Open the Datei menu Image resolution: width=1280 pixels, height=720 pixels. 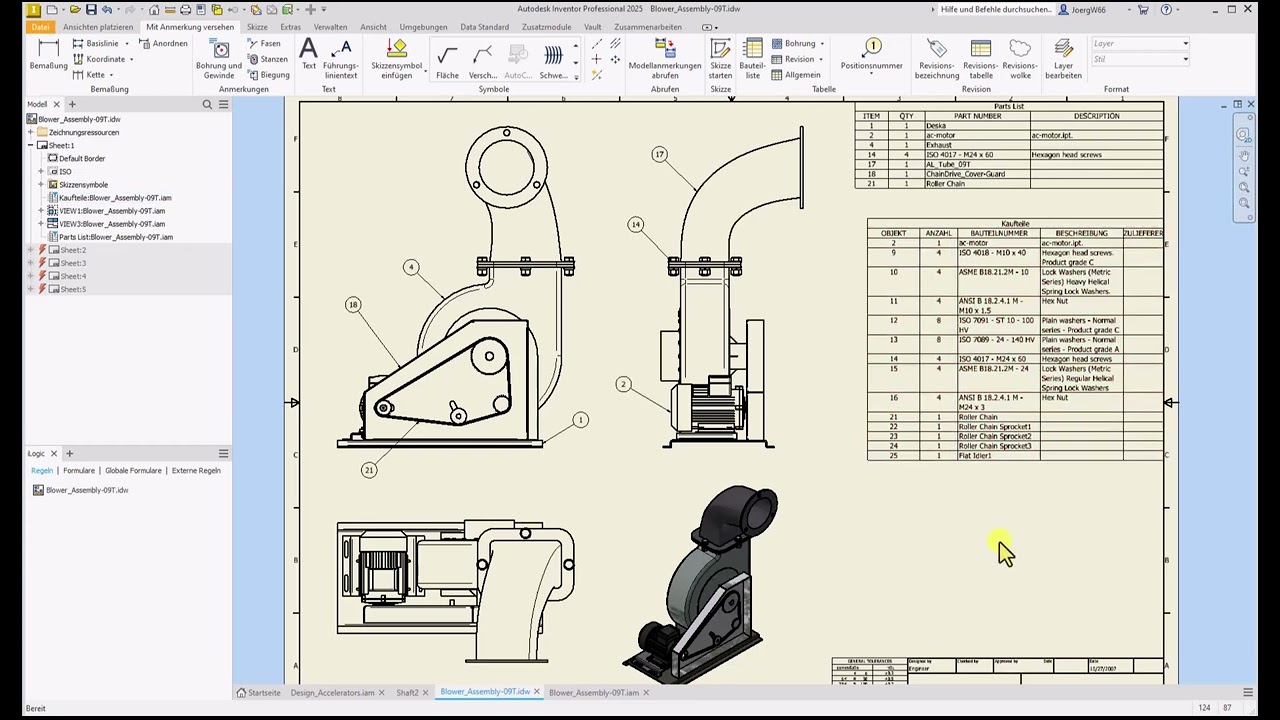(40, 27)
